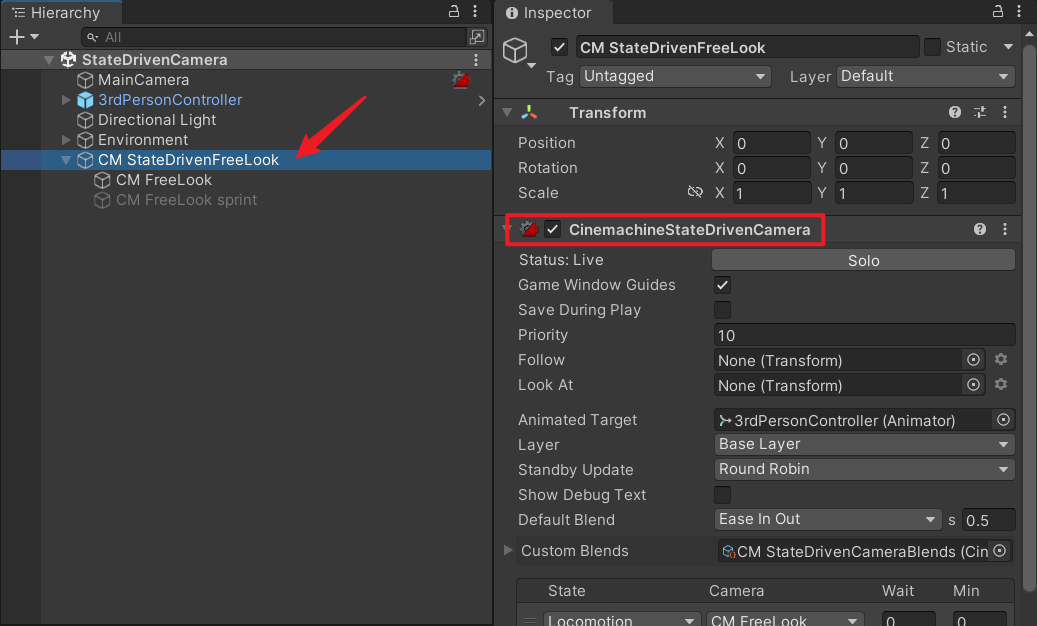1037x626 pixels.
Task: Open the Follow field gear menu
Action: pyautogui.click(x=1001, y=360)
